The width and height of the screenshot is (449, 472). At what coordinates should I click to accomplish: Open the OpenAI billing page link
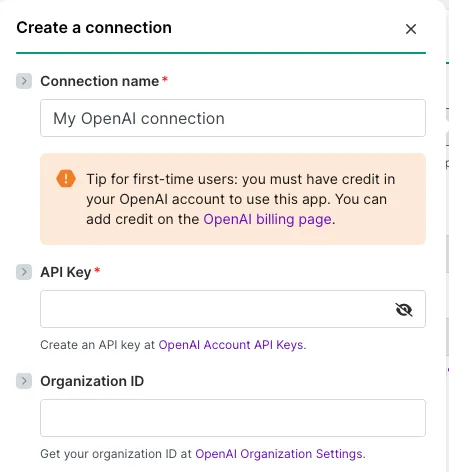[x=268, y=219]
